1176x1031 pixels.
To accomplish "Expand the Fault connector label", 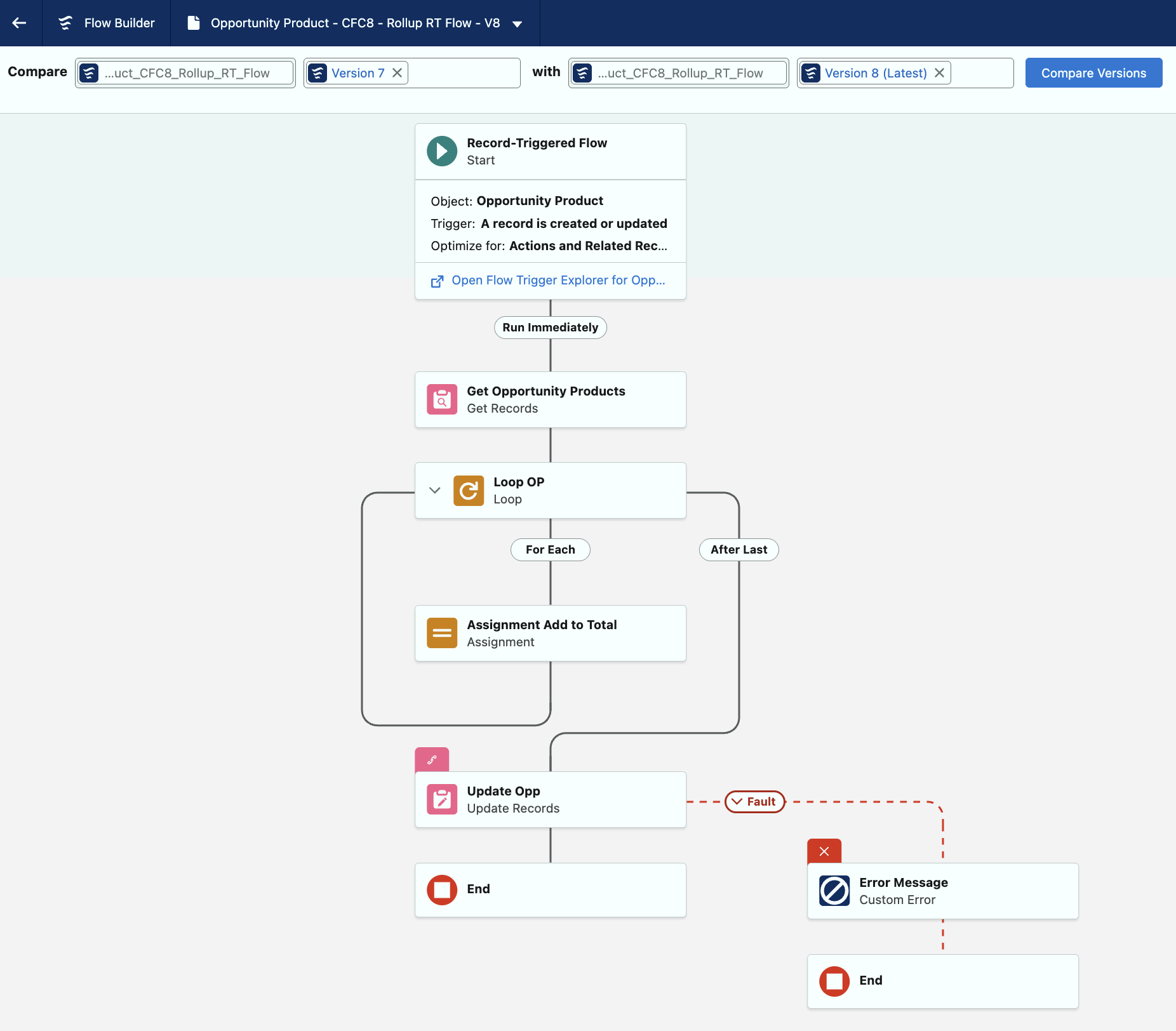I will point(755,802).
